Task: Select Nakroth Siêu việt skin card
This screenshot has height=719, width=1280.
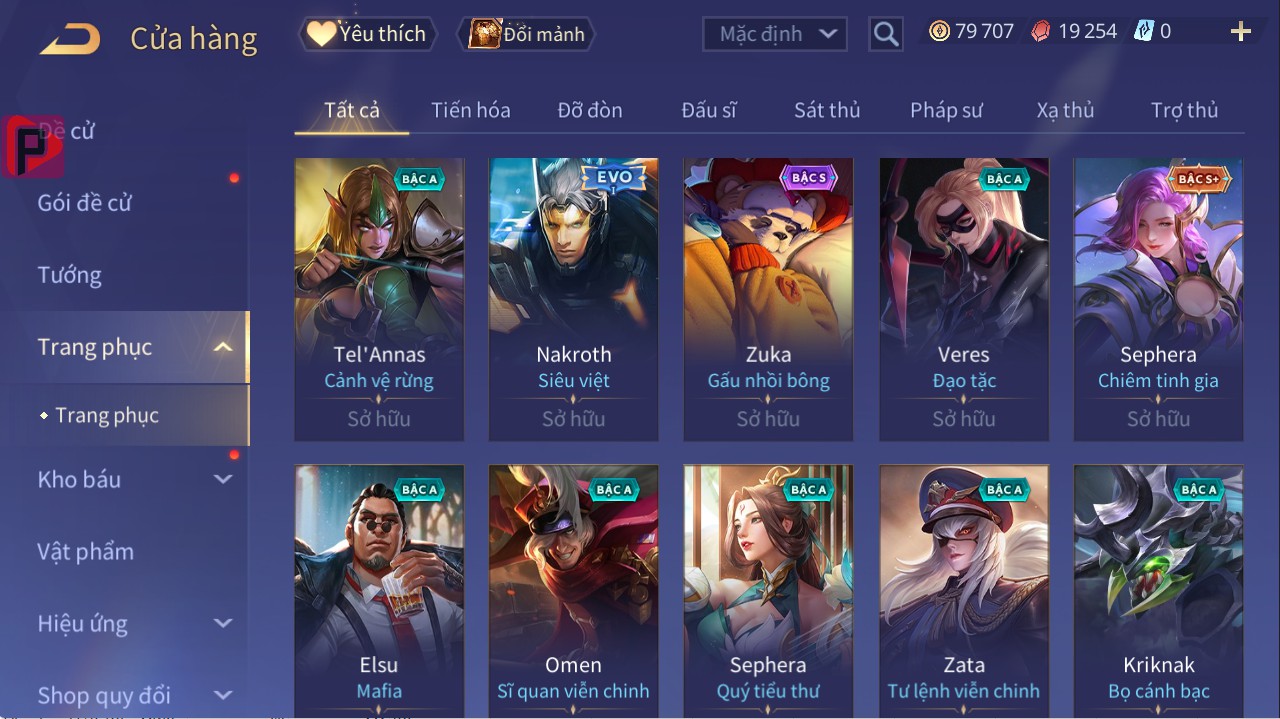Action: (x=574, y=299)
